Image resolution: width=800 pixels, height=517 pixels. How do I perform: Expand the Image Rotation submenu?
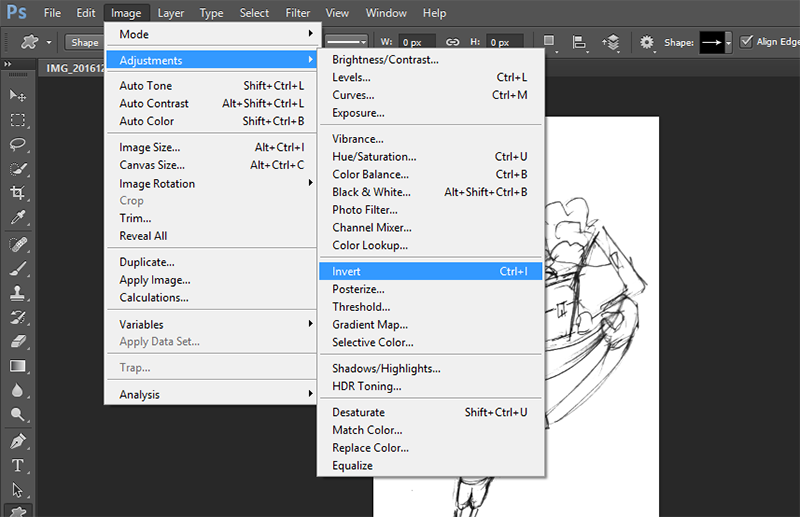214,183
